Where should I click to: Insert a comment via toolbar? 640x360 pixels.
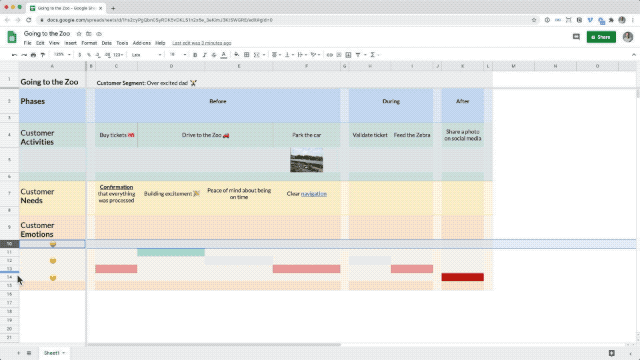pyautogui.click(x=339, y=55)
